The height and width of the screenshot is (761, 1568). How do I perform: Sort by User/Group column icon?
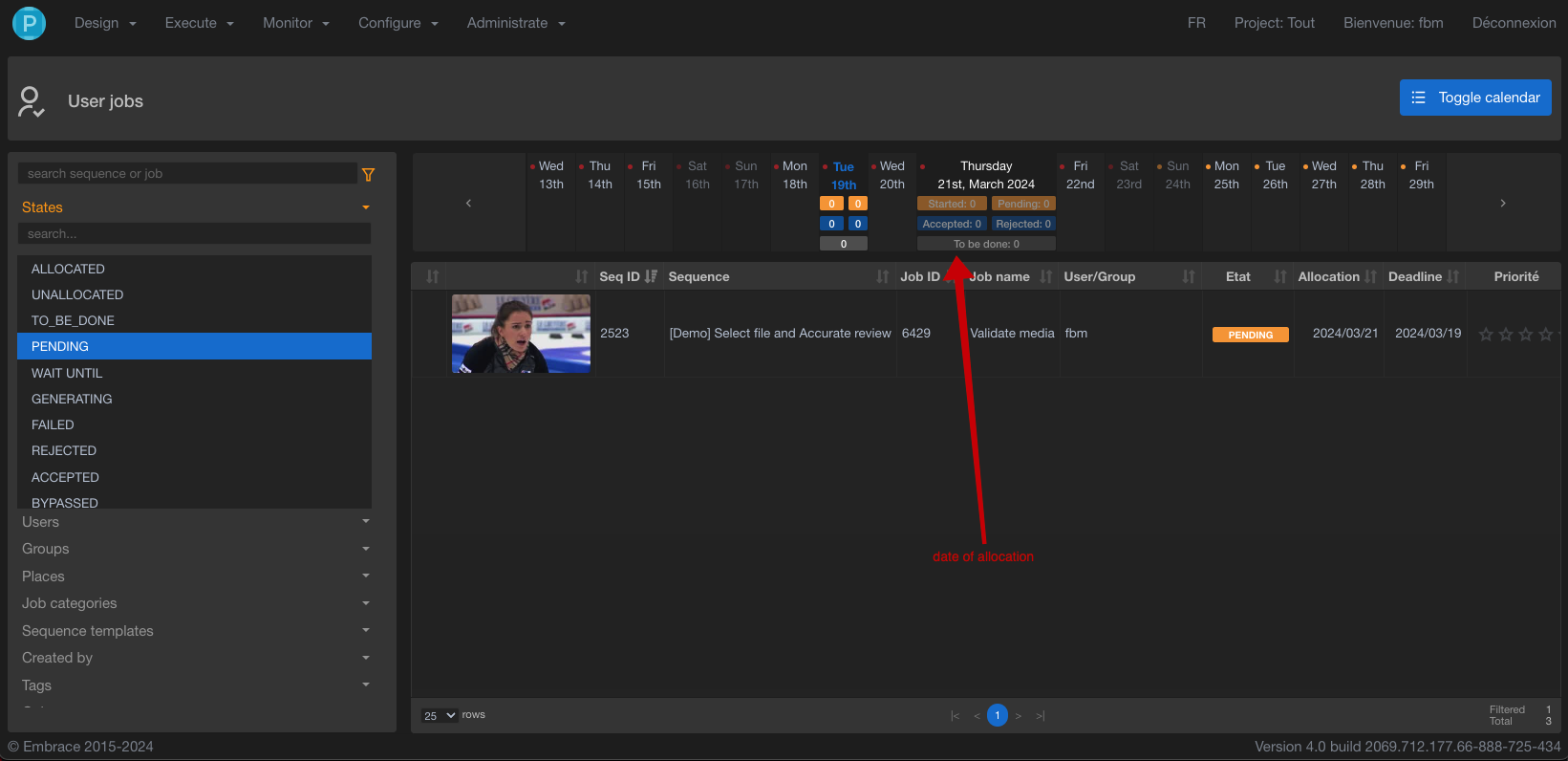(1189, 276)
